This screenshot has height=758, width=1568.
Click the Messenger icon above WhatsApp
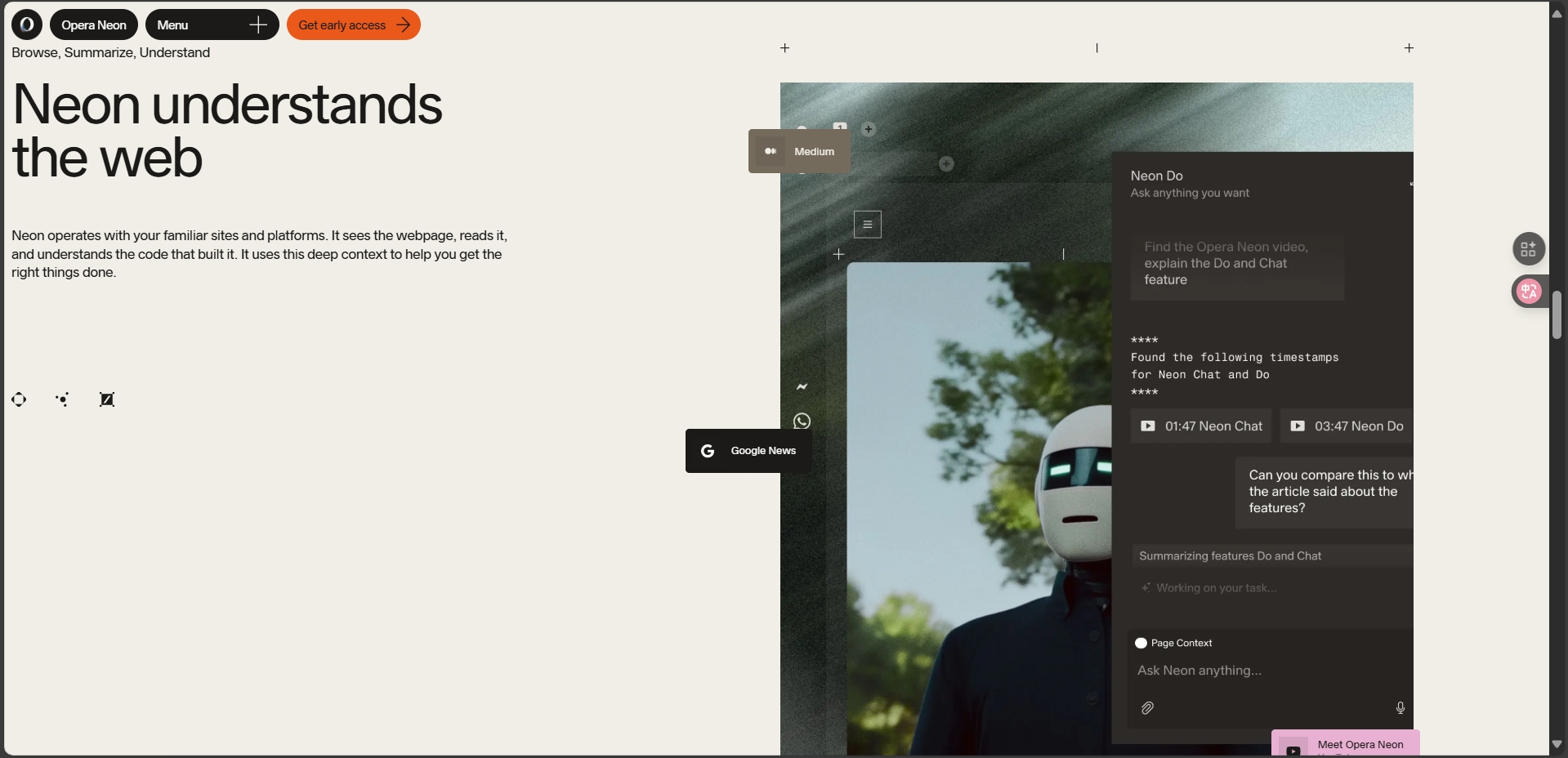coord(802,386)
